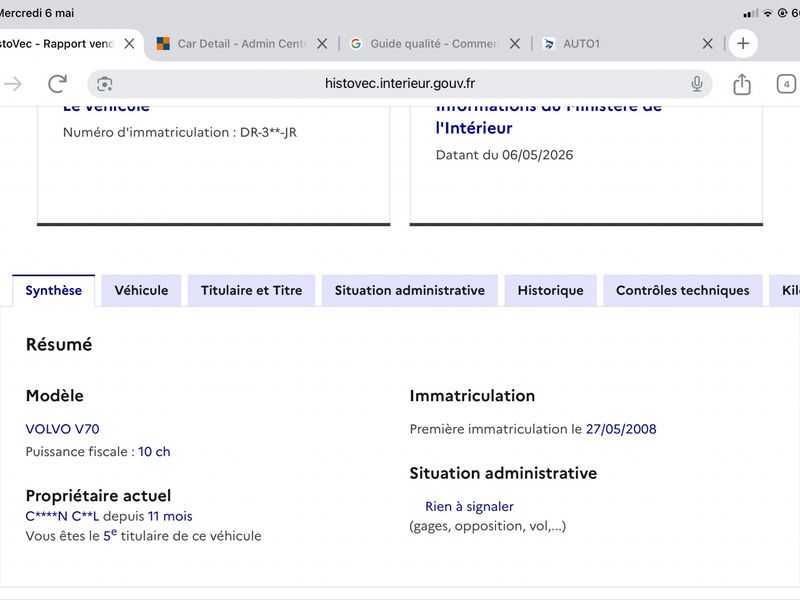Close the AUTO1 tab
This screenshot has height=600, width=800.
[707, 44]
